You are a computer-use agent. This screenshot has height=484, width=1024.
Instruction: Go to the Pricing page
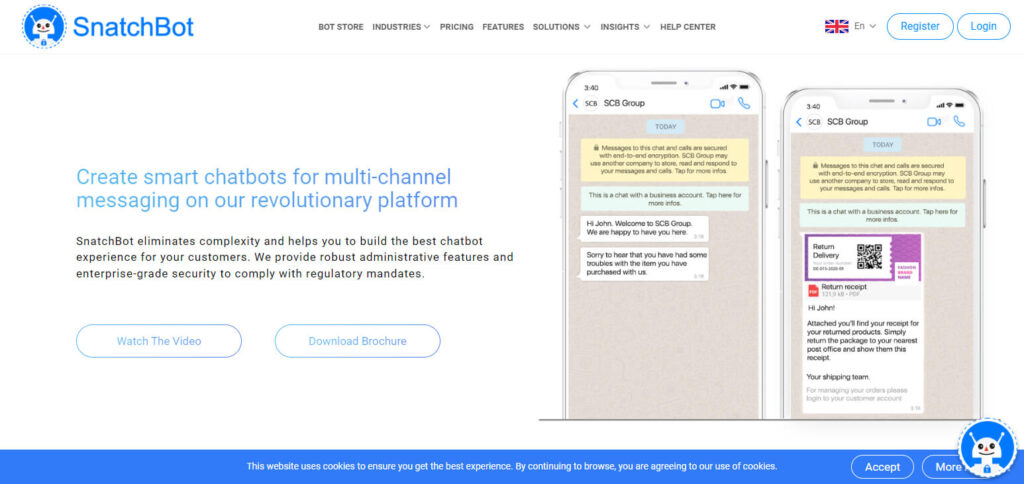point(456,27)
